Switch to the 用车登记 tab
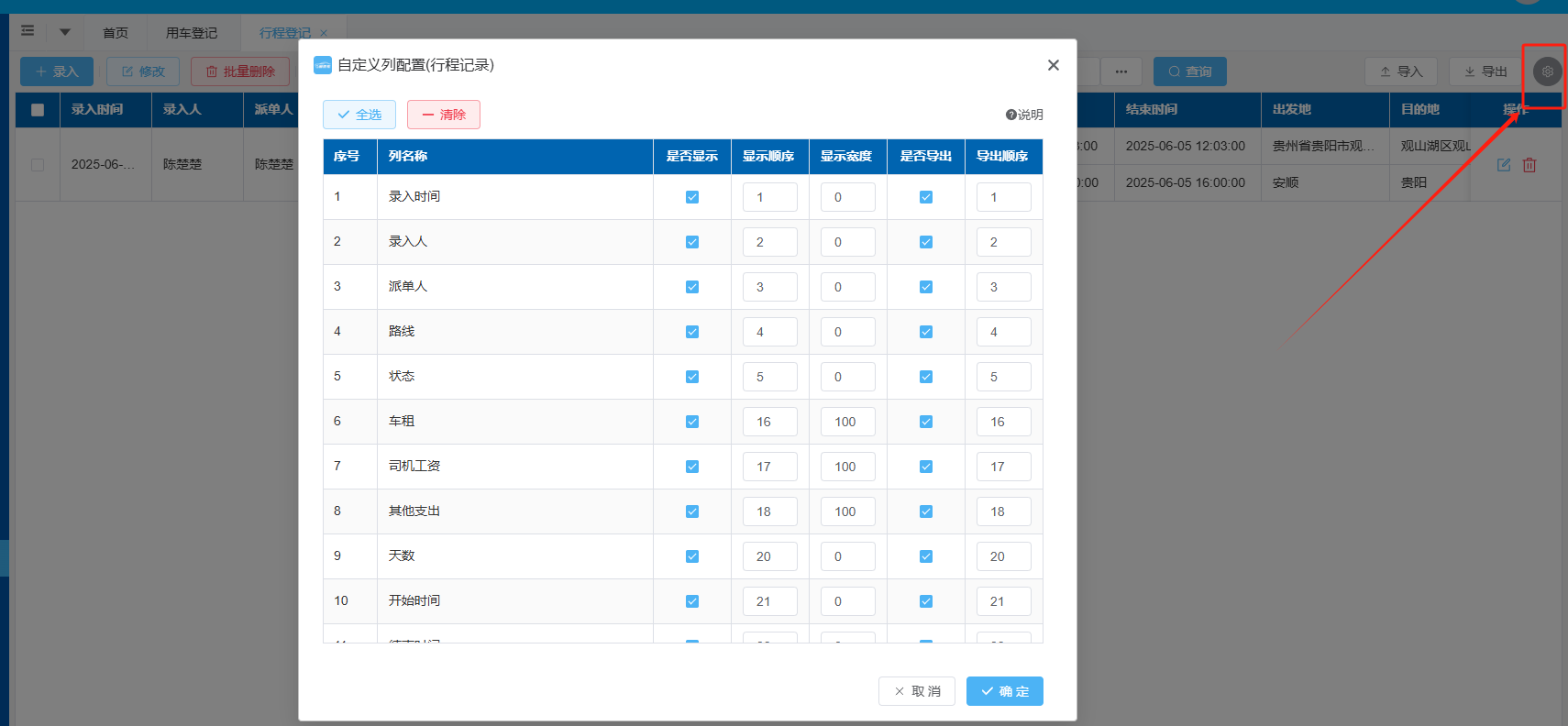 [192, 33]
